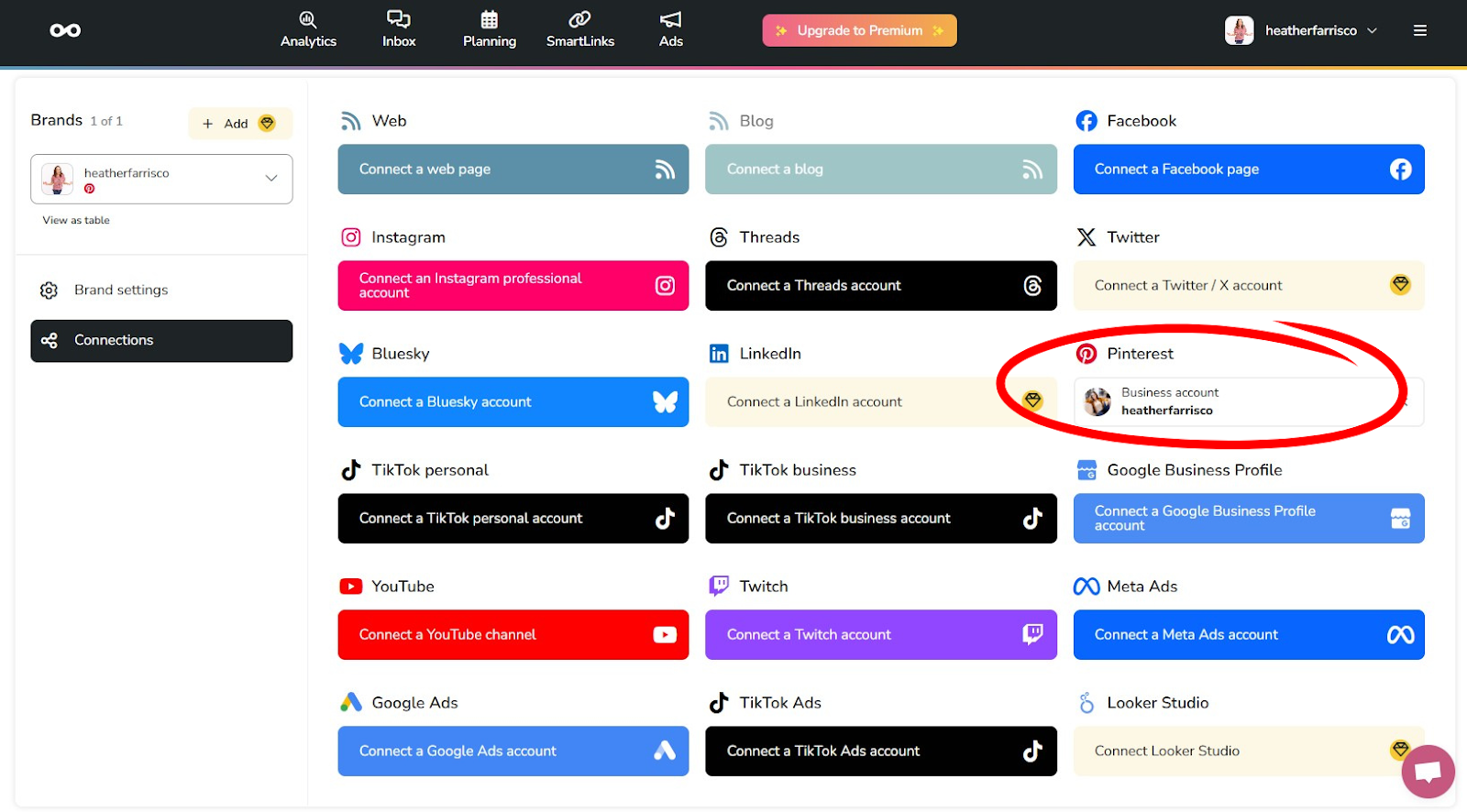Image resolution: width=1467 pixels, height=812 pixels.
Task: Go to the Inbox section
Action: [x=399, y=30]
